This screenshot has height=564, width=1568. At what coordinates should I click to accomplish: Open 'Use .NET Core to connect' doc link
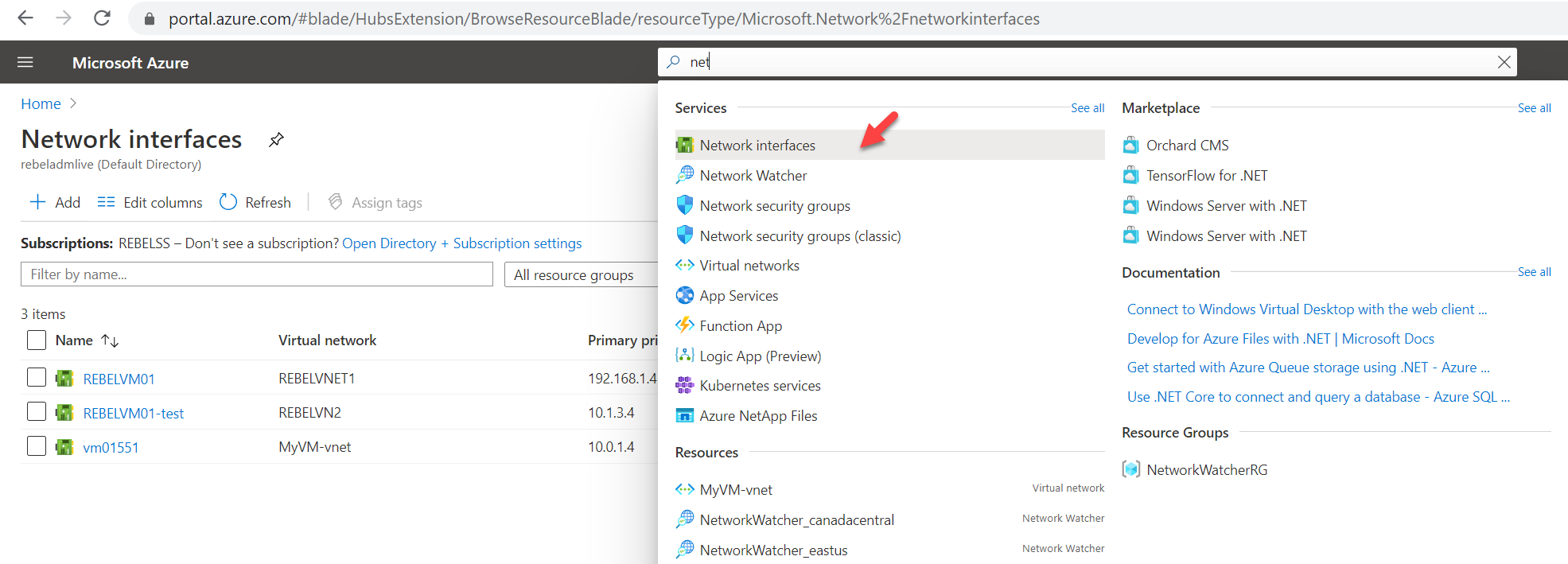click(x=1318, y=396)
